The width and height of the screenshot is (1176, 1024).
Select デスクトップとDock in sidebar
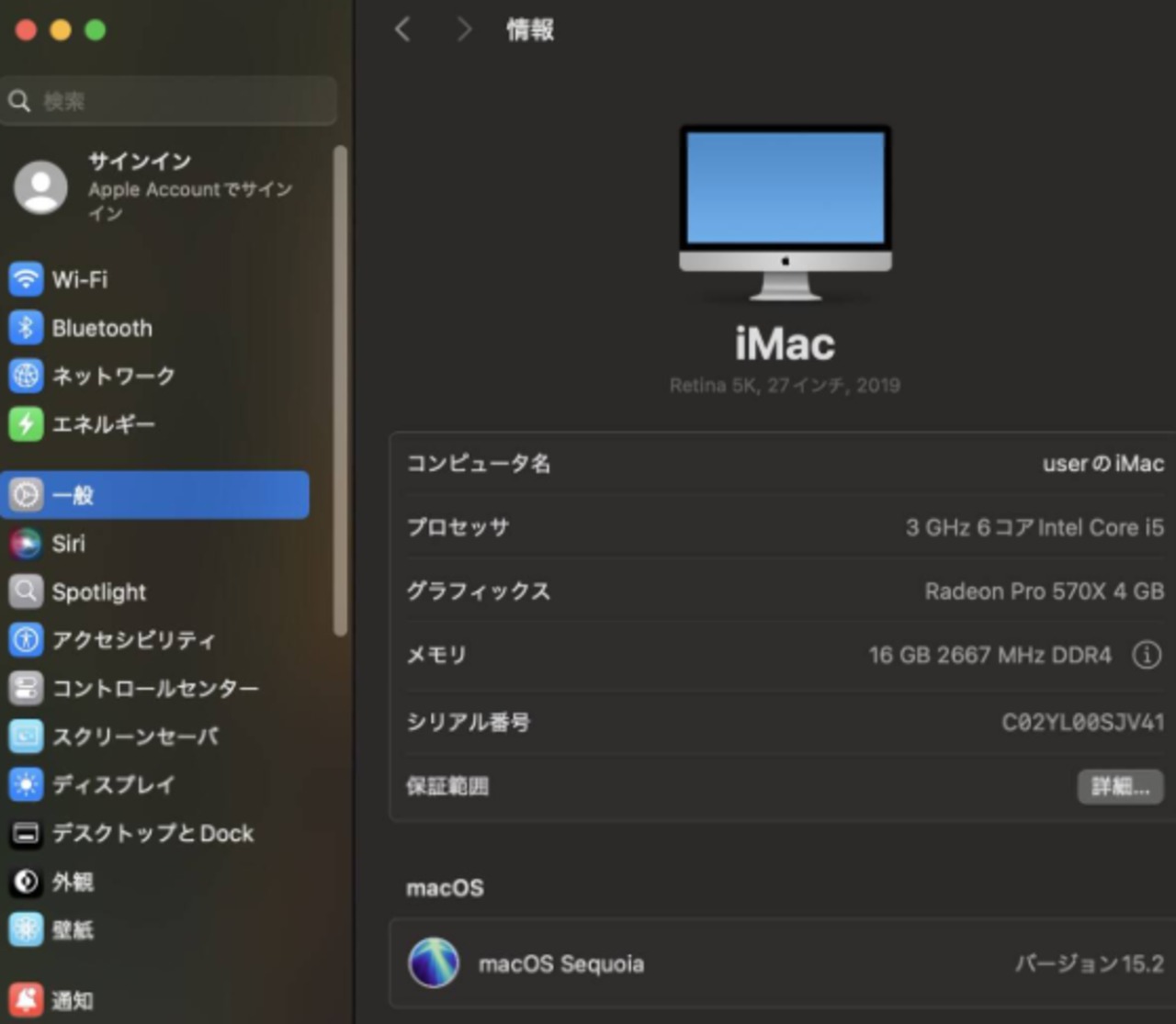154,833
